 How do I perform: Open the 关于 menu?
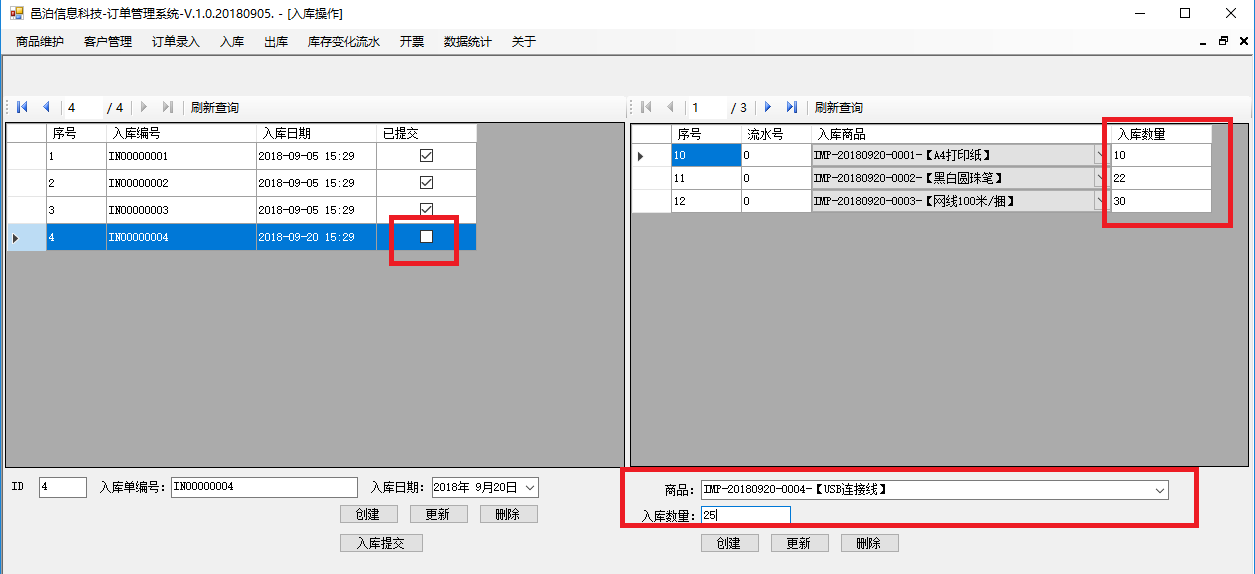(524, 42)
